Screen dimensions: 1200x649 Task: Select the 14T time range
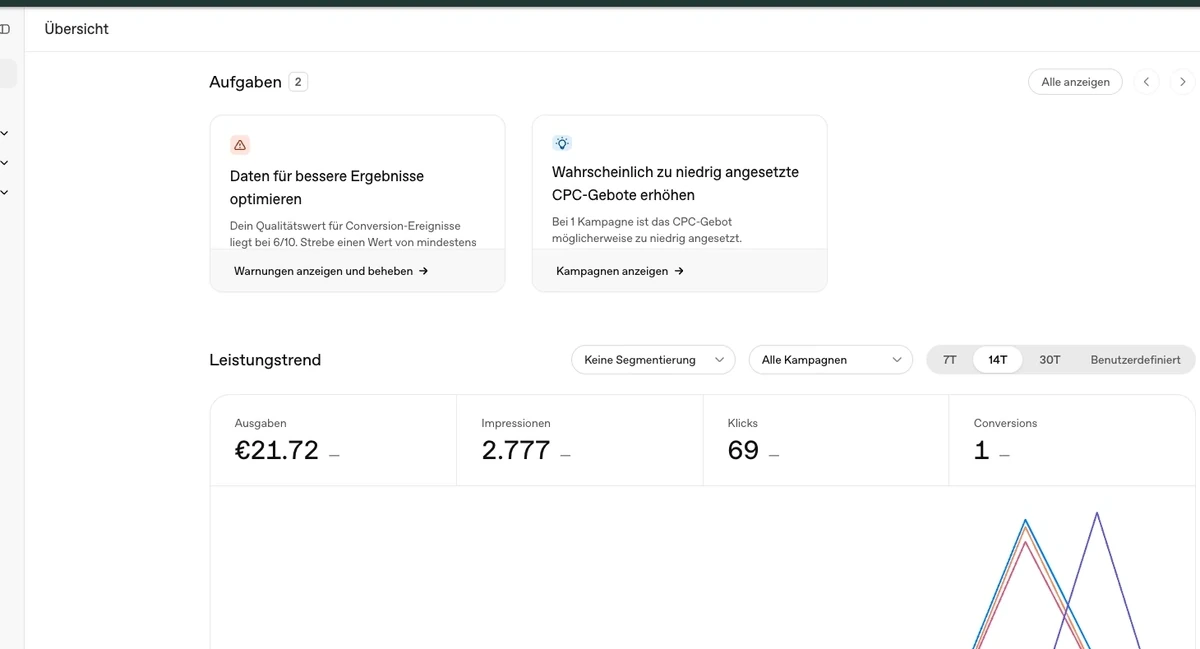tap(998, 360)
